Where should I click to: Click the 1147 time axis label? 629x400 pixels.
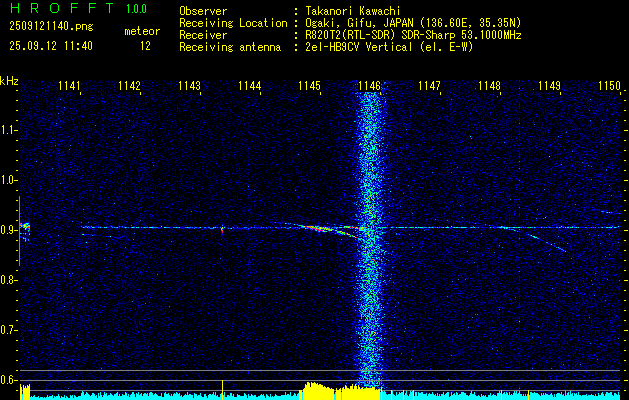click(x=429, y=85)
